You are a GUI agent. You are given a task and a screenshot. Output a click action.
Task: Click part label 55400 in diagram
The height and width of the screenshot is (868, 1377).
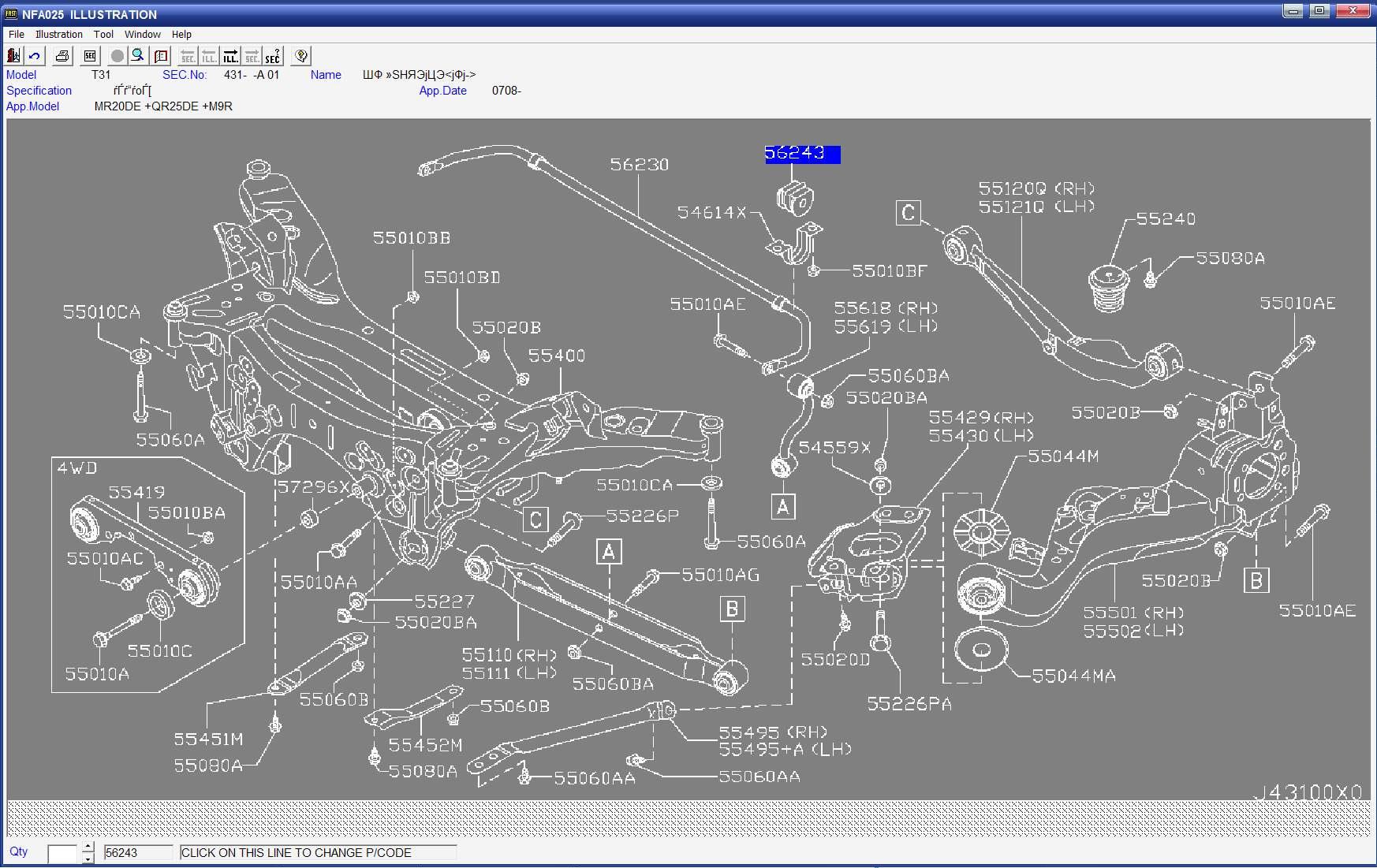pyautogui.click(x=556, y=356)
